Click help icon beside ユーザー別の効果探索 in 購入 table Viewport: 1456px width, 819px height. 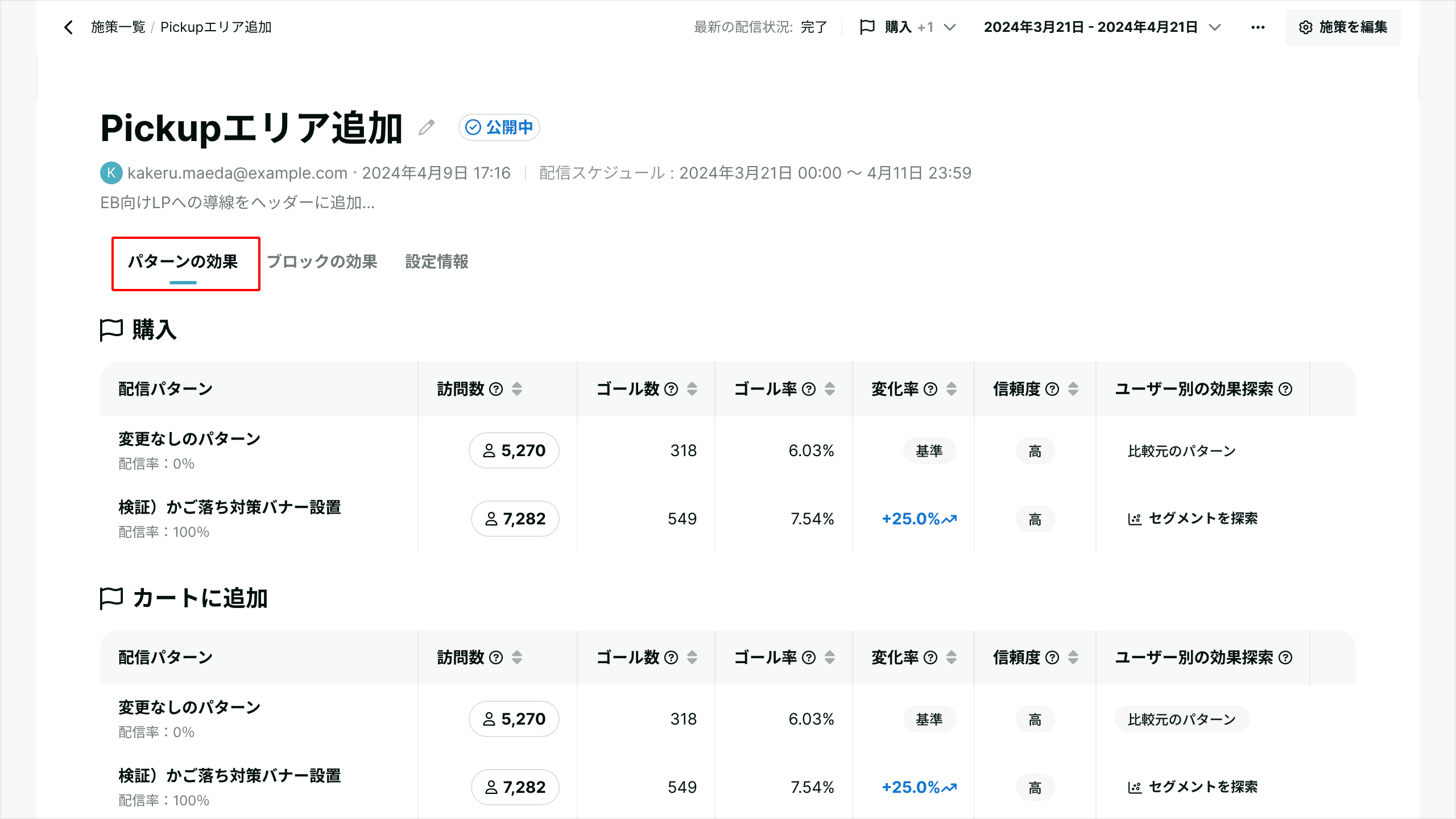pyautogui.click(x=1285, y=389)
